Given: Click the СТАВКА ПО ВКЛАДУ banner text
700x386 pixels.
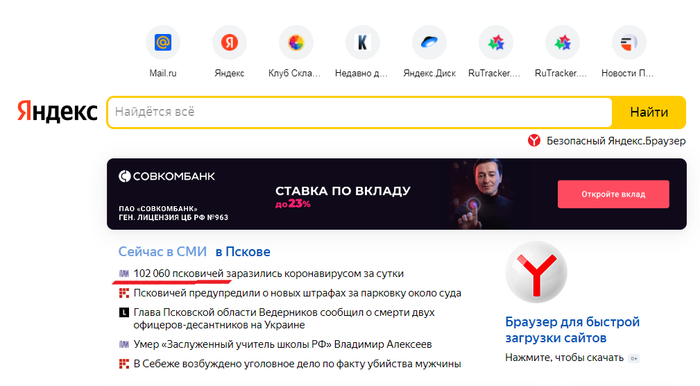Looking at the screenshot, I should pos(343,191).
